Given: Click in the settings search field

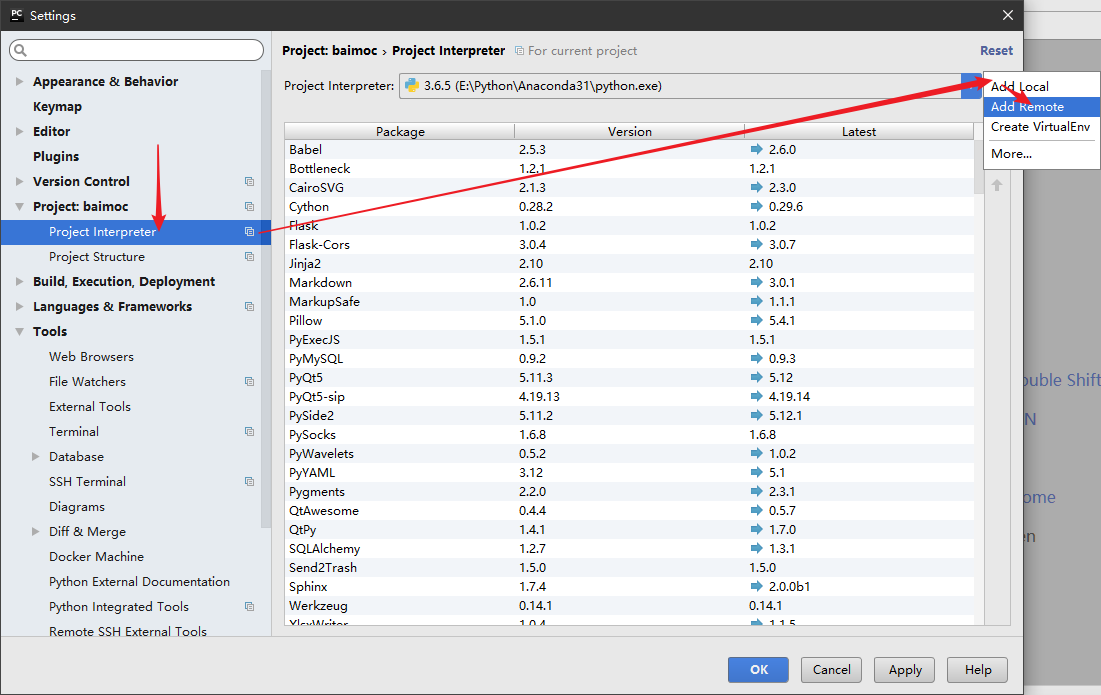Looking at the screenshot, I should [137, 50].
